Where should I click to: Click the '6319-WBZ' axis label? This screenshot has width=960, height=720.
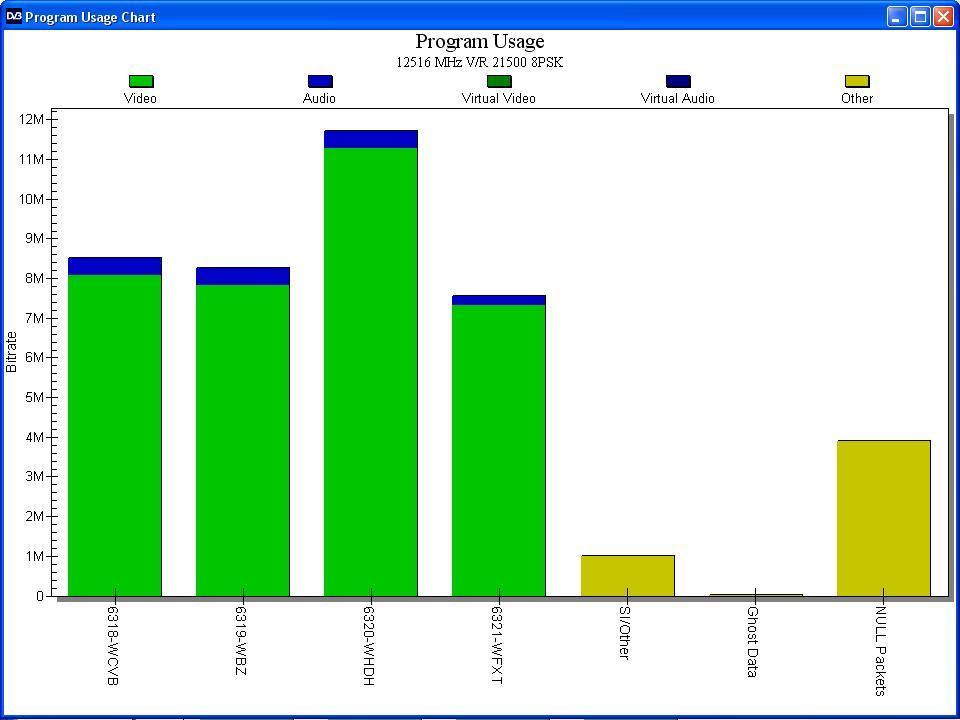[241, 641]
